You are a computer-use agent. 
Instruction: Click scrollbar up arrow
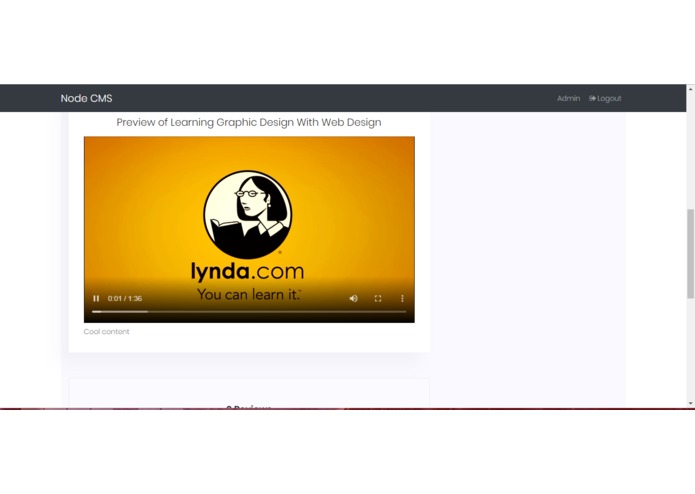(690, 89)
